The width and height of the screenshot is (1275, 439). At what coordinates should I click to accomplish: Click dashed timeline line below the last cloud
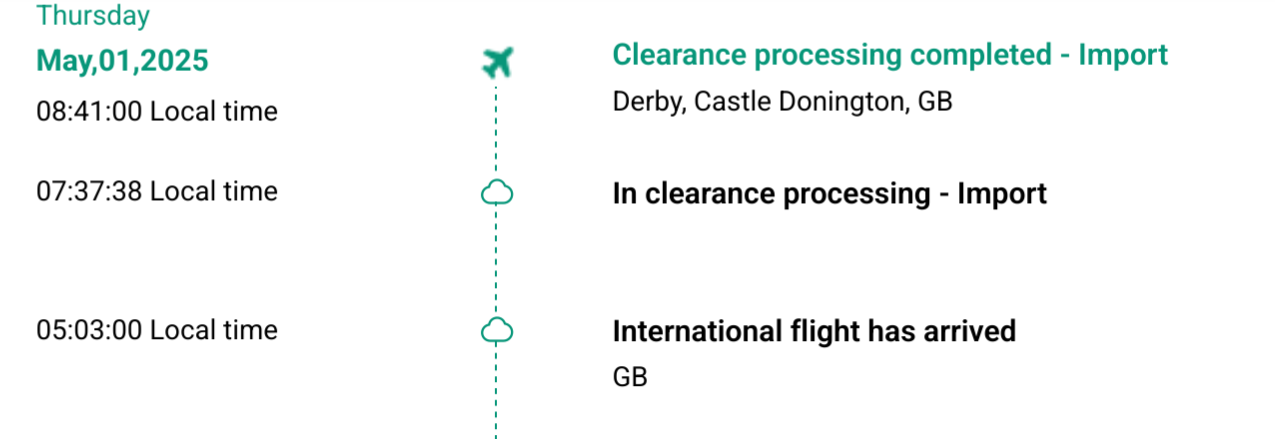tap(497, 392)
